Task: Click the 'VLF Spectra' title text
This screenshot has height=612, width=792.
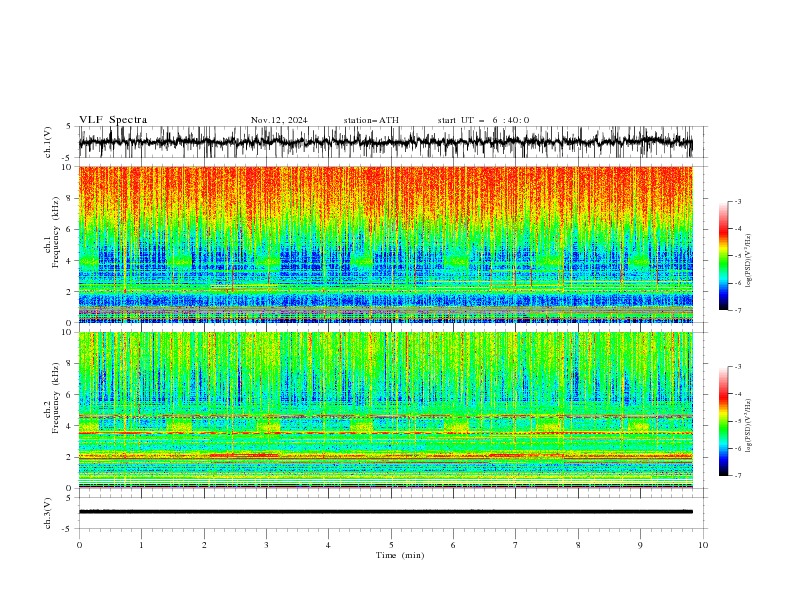Action: [113, 120]
